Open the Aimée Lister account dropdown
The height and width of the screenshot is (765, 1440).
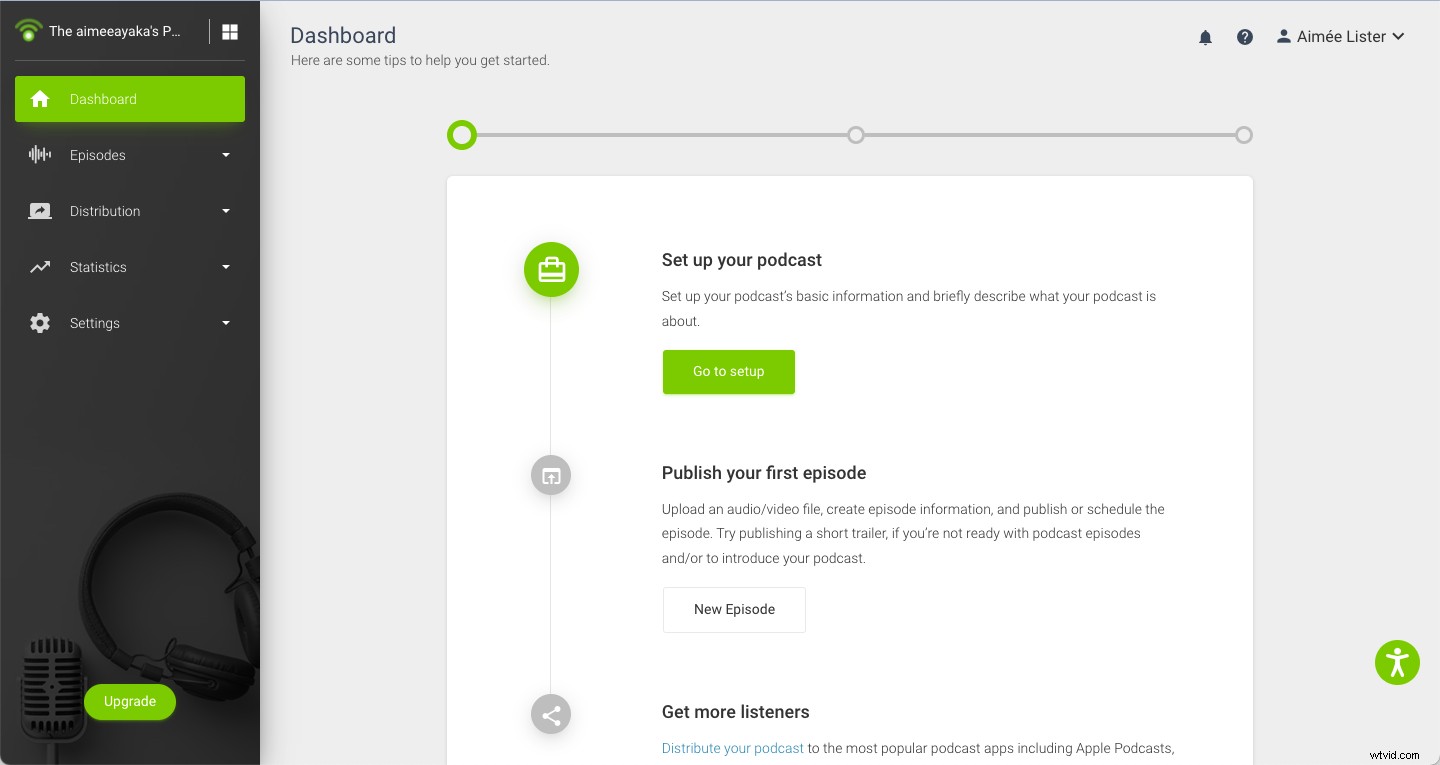tap(1340, 36)
